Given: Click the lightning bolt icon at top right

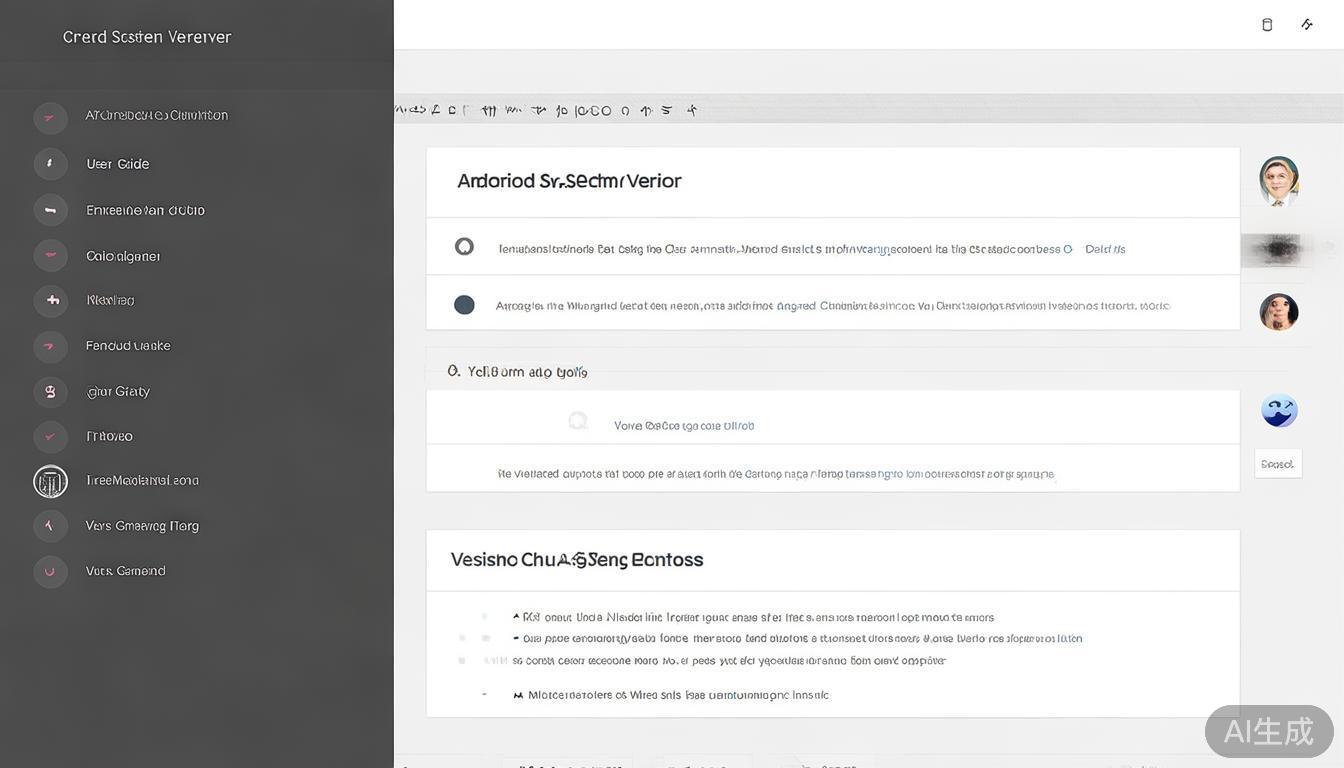Looking at the screenshot, I should 1307,25.
